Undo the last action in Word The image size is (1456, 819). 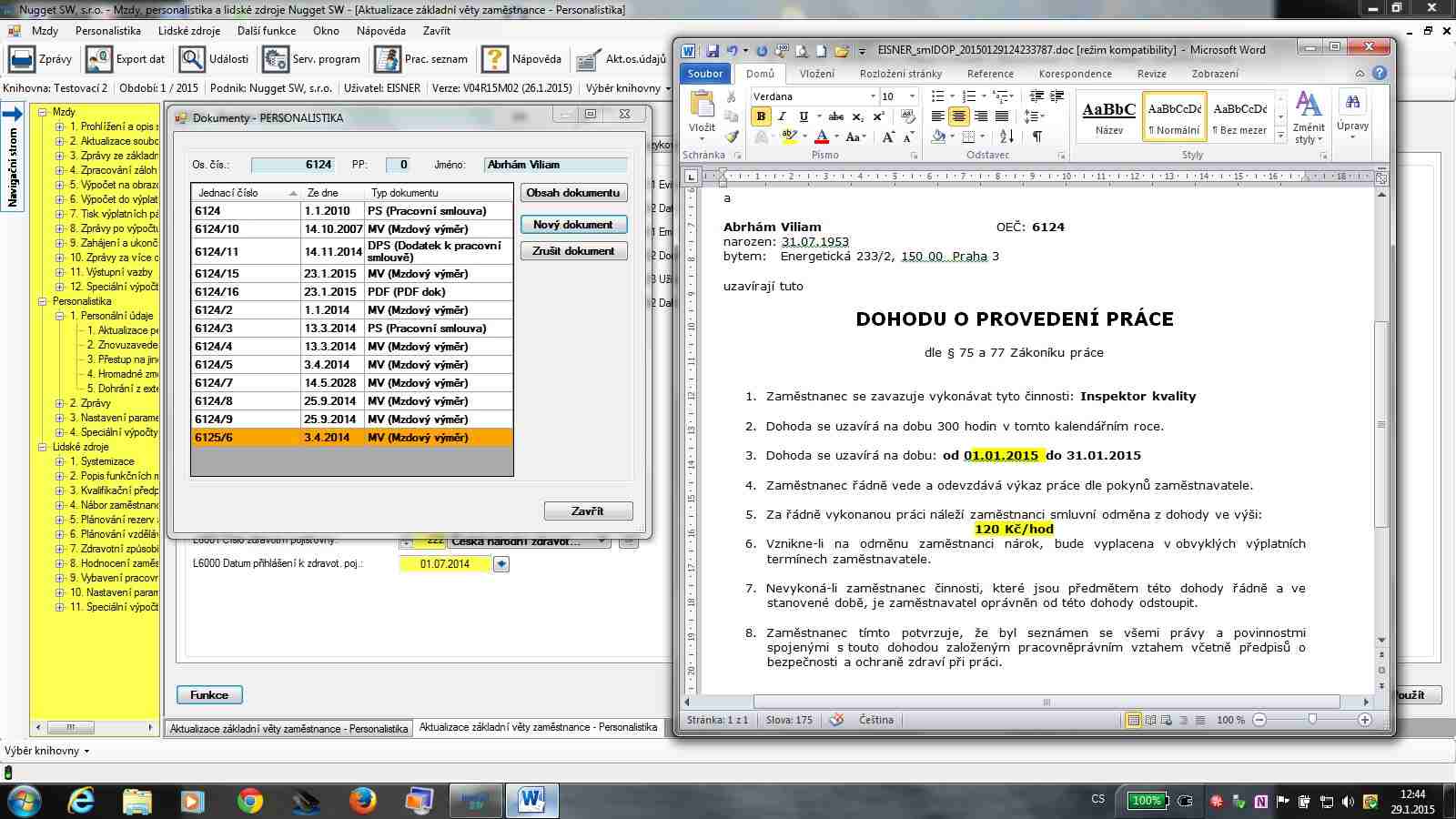[x=731, y=51]
